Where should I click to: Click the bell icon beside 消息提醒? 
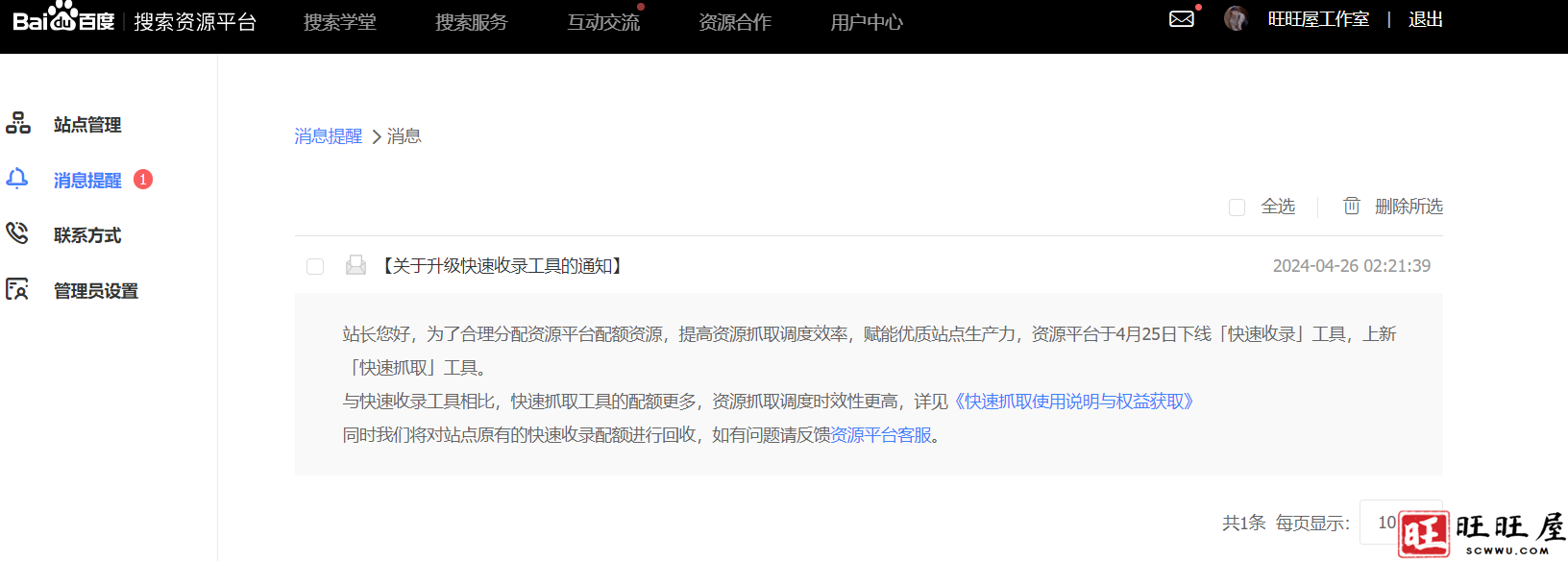[x=17, y=179]
